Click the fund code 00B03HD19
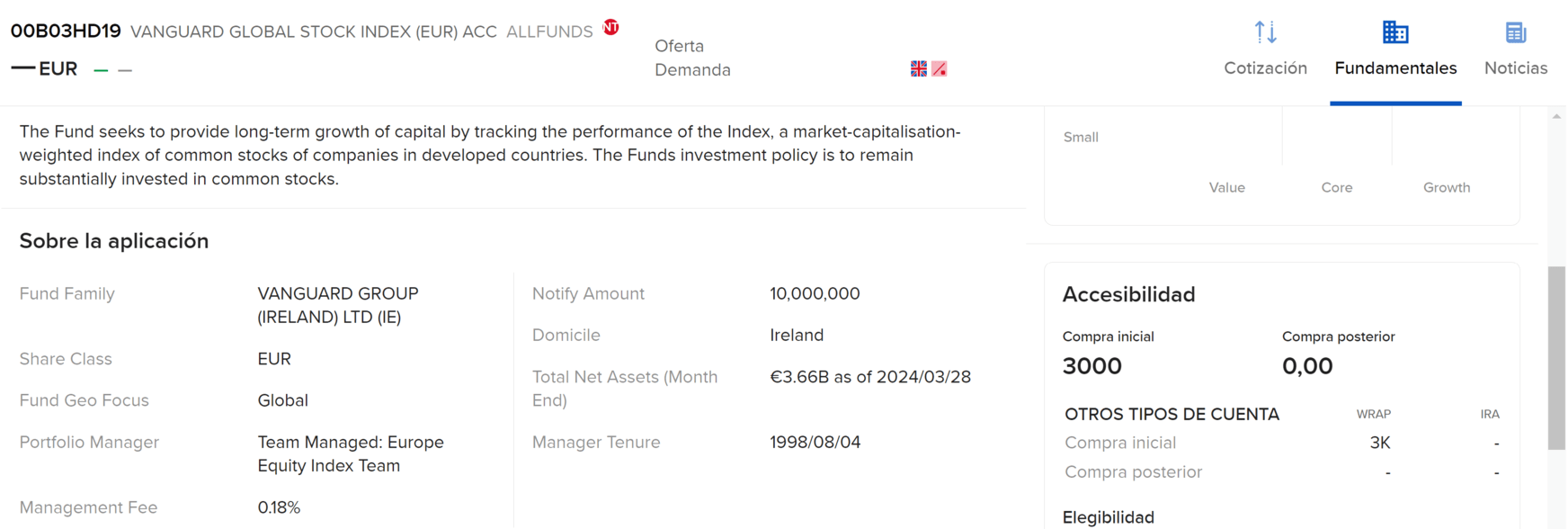1568x529 pixels. click(66, 31)
